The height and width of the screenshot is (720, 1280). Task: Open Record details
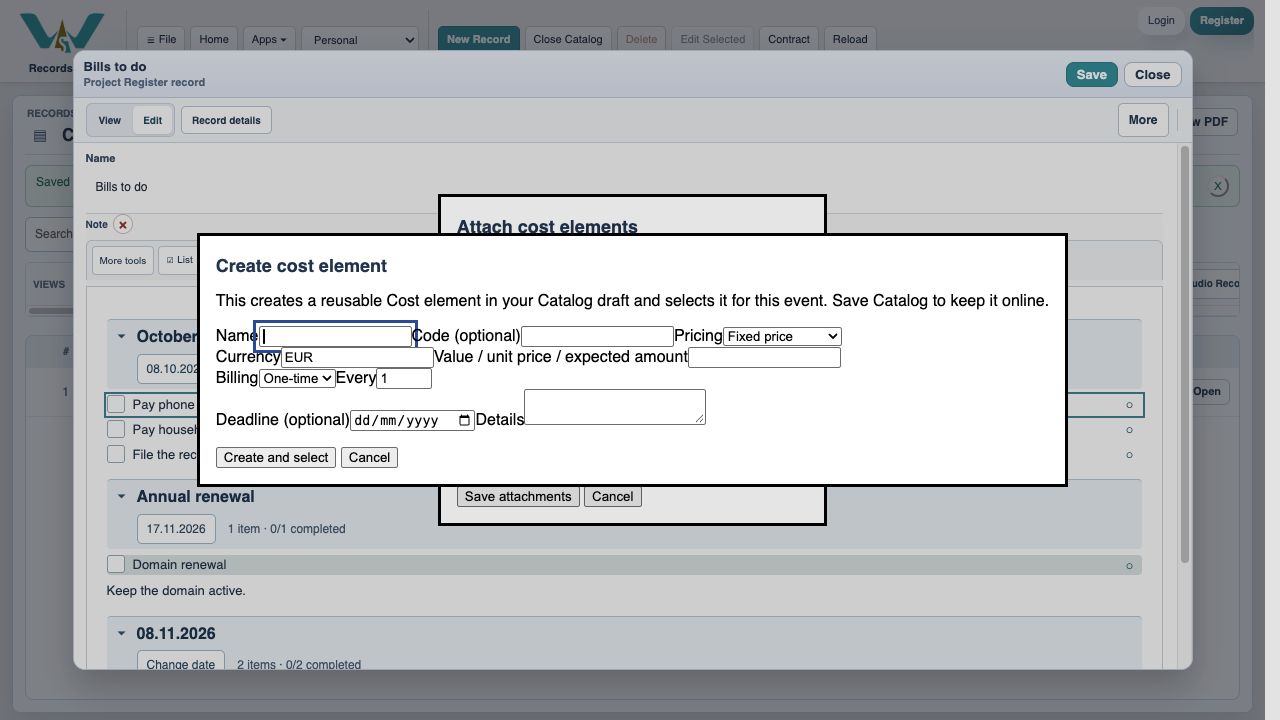[x=226, y=120]
